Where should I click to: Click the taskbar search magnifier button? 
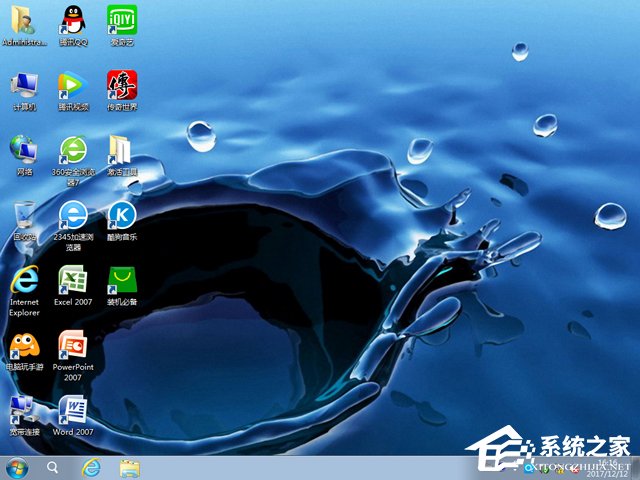[52, 467]
